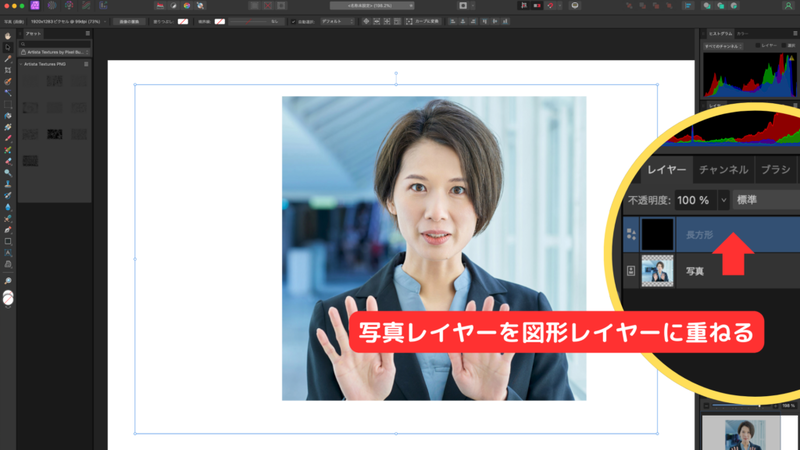The height and width of the screenshot is (450, 800).
Task: Apply Auto Colors from toolbar
Action: pos(187,6)
